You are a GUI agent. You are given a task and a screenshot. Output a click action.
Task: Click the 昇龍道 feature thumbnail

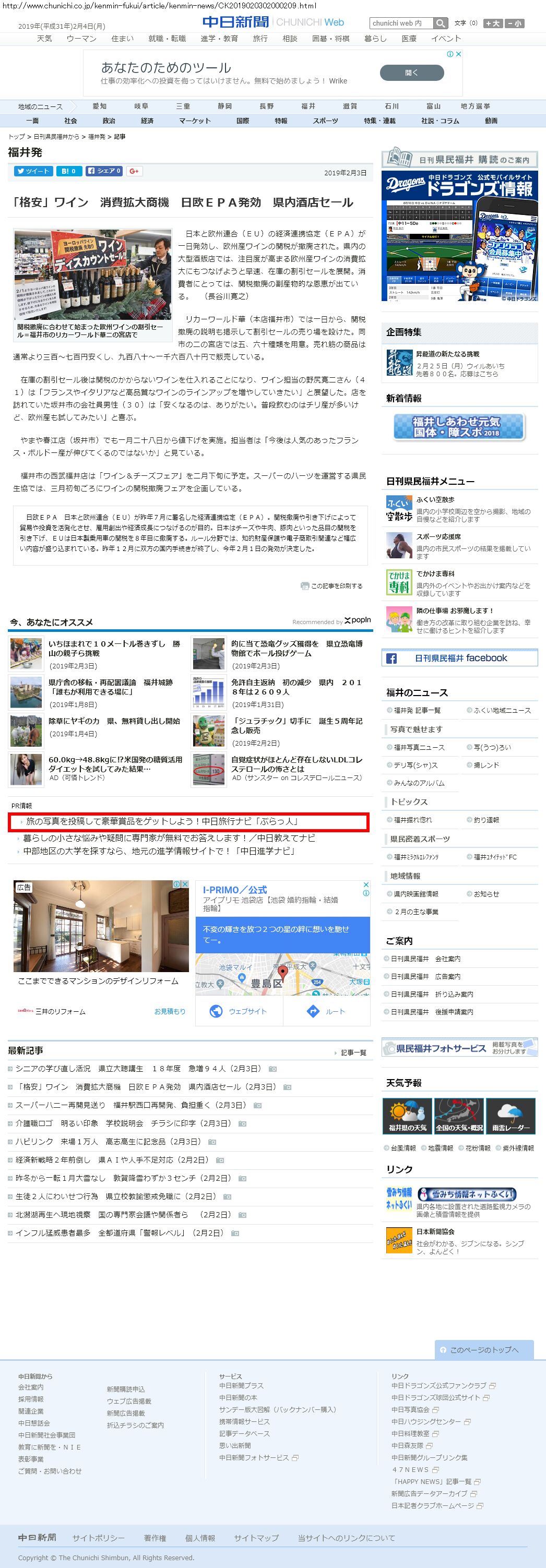(x=399, y=362)
